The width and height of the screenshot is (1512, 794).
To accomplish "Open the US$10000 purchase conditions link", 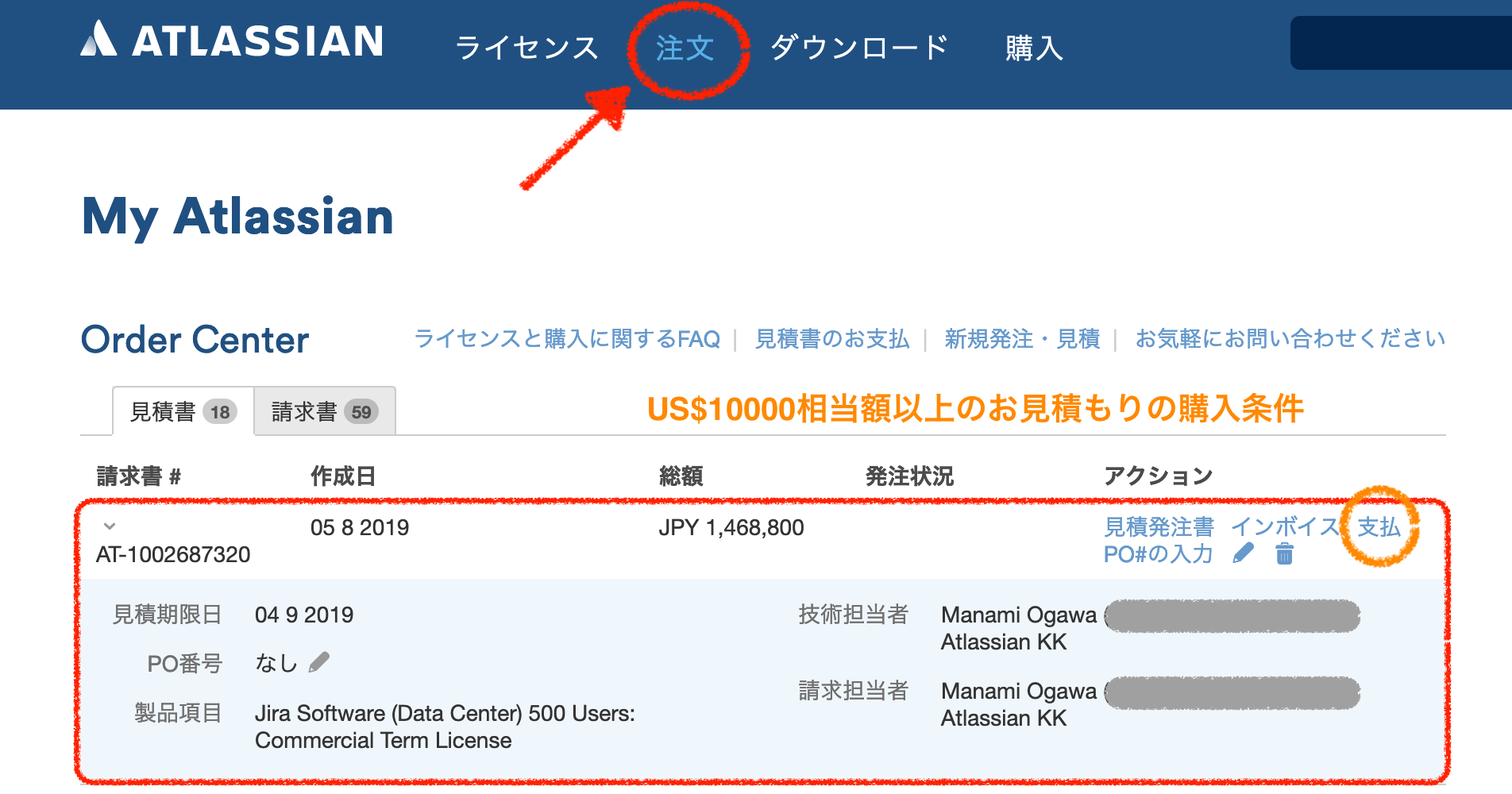I will [975, 409].
